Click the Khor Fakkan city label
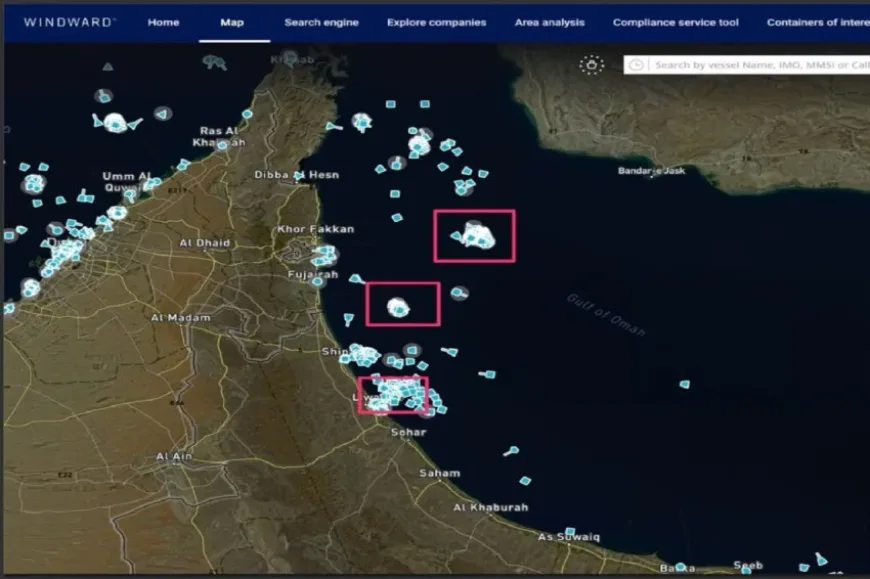This screenshot has width=870, height=579. 315,229
